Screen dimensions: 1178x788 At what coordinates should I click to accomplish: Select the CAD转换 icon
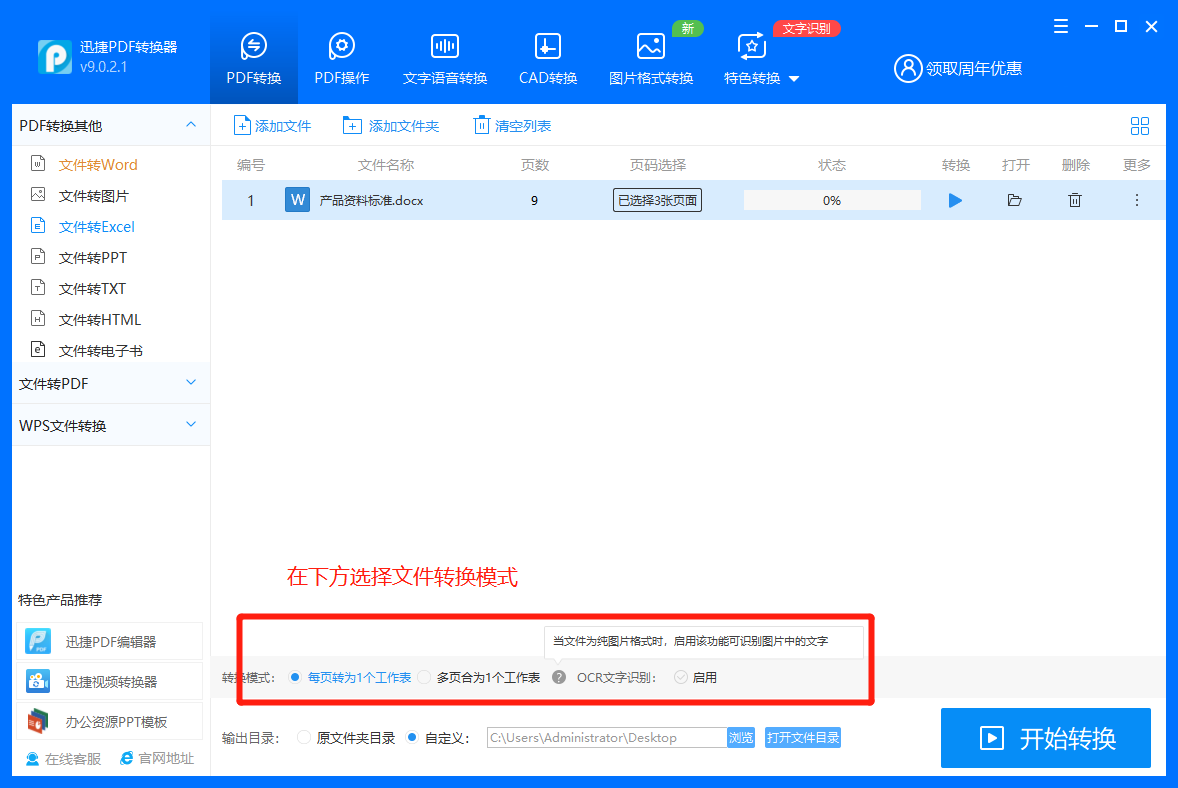[x=548, y=47]
